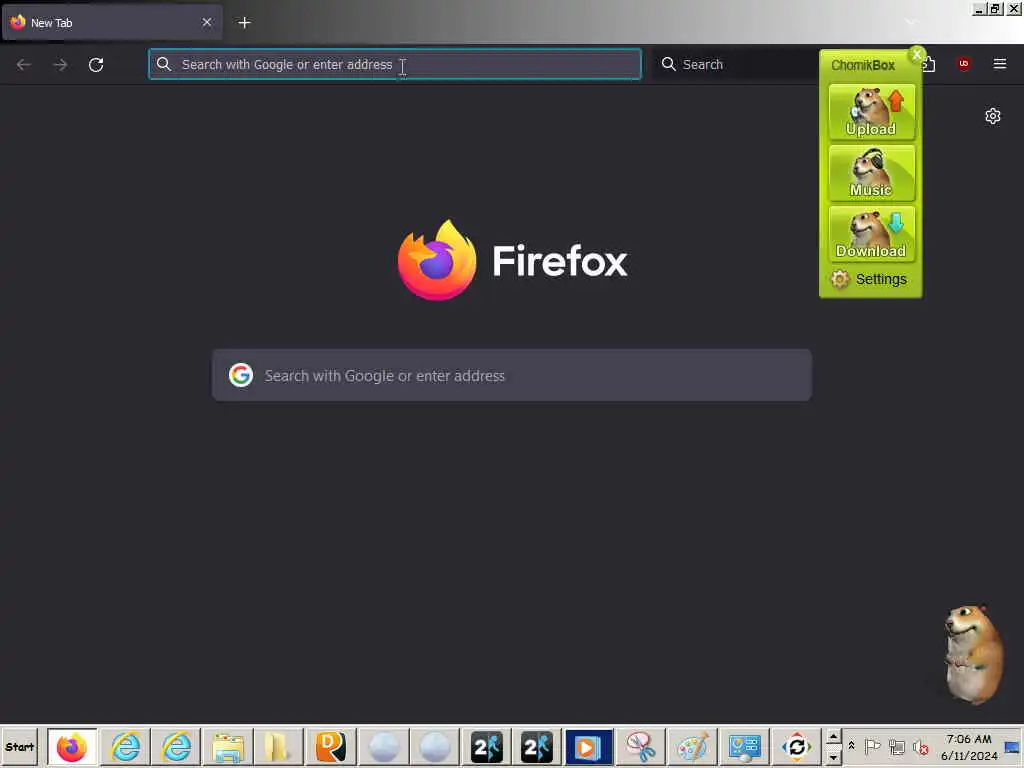Open Control Panel taskbar icon

point(744,747)
